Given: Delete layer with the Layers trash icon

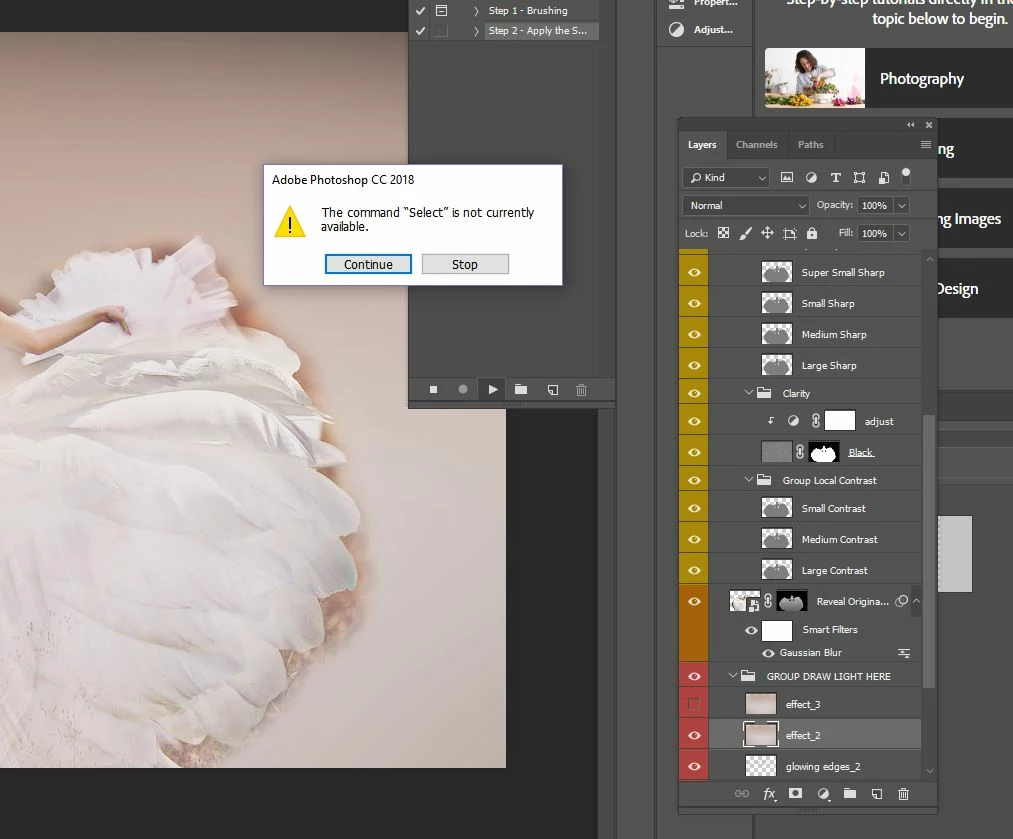Looking at the screenshot, I should tap(903, 794).
